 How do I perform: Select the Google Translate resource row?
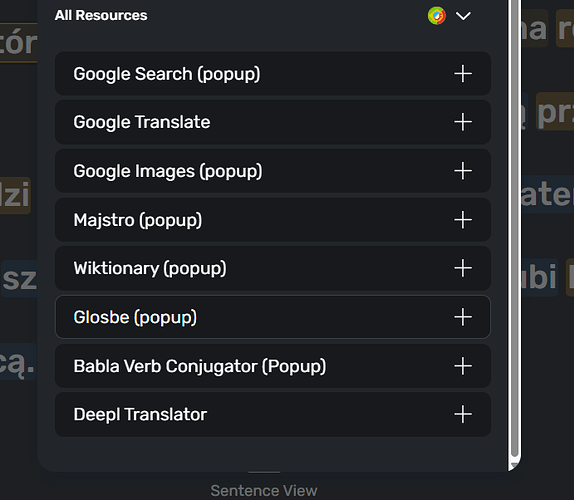[273, 122]
